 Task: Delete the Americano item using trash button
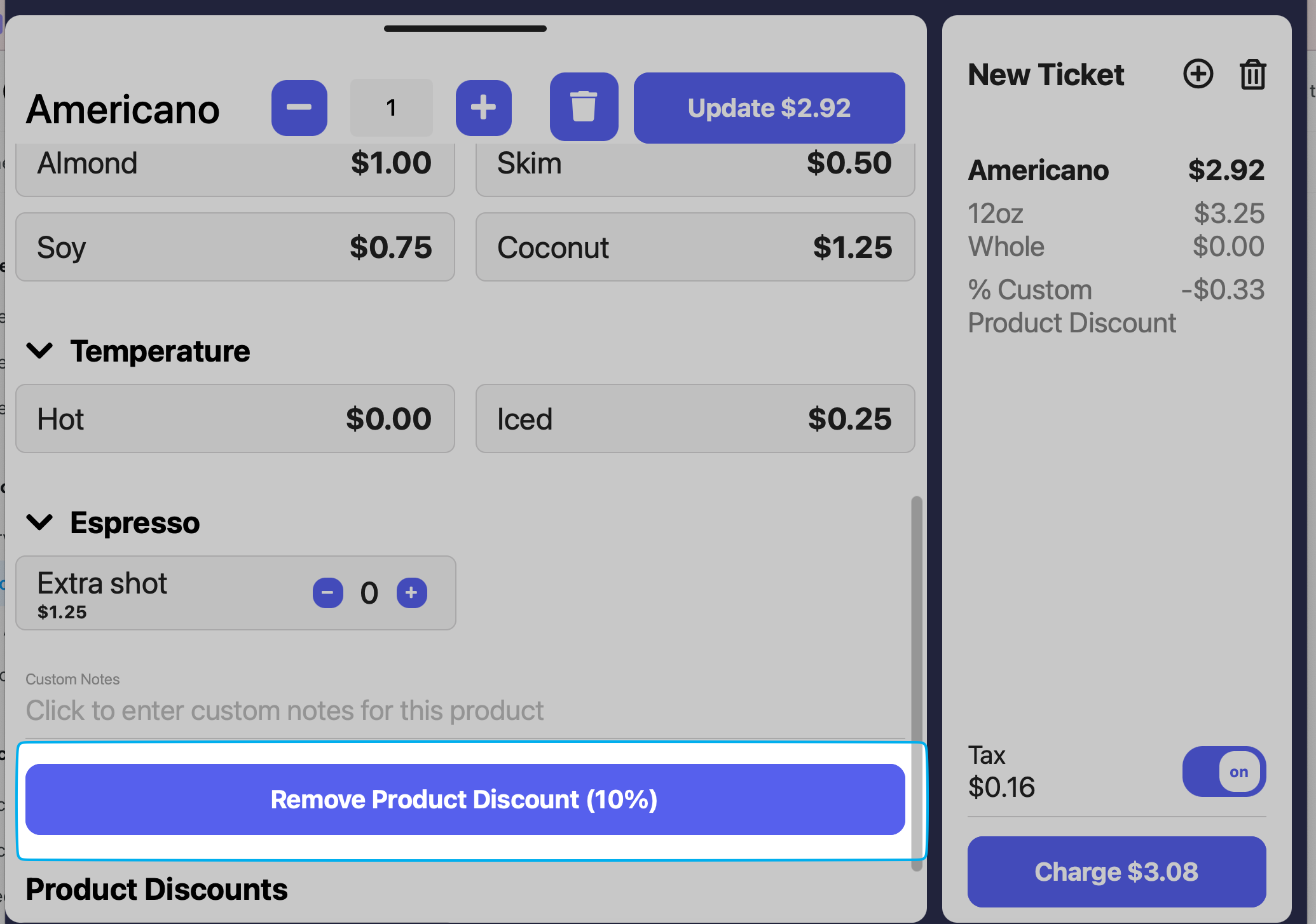(x=584, y=107)
